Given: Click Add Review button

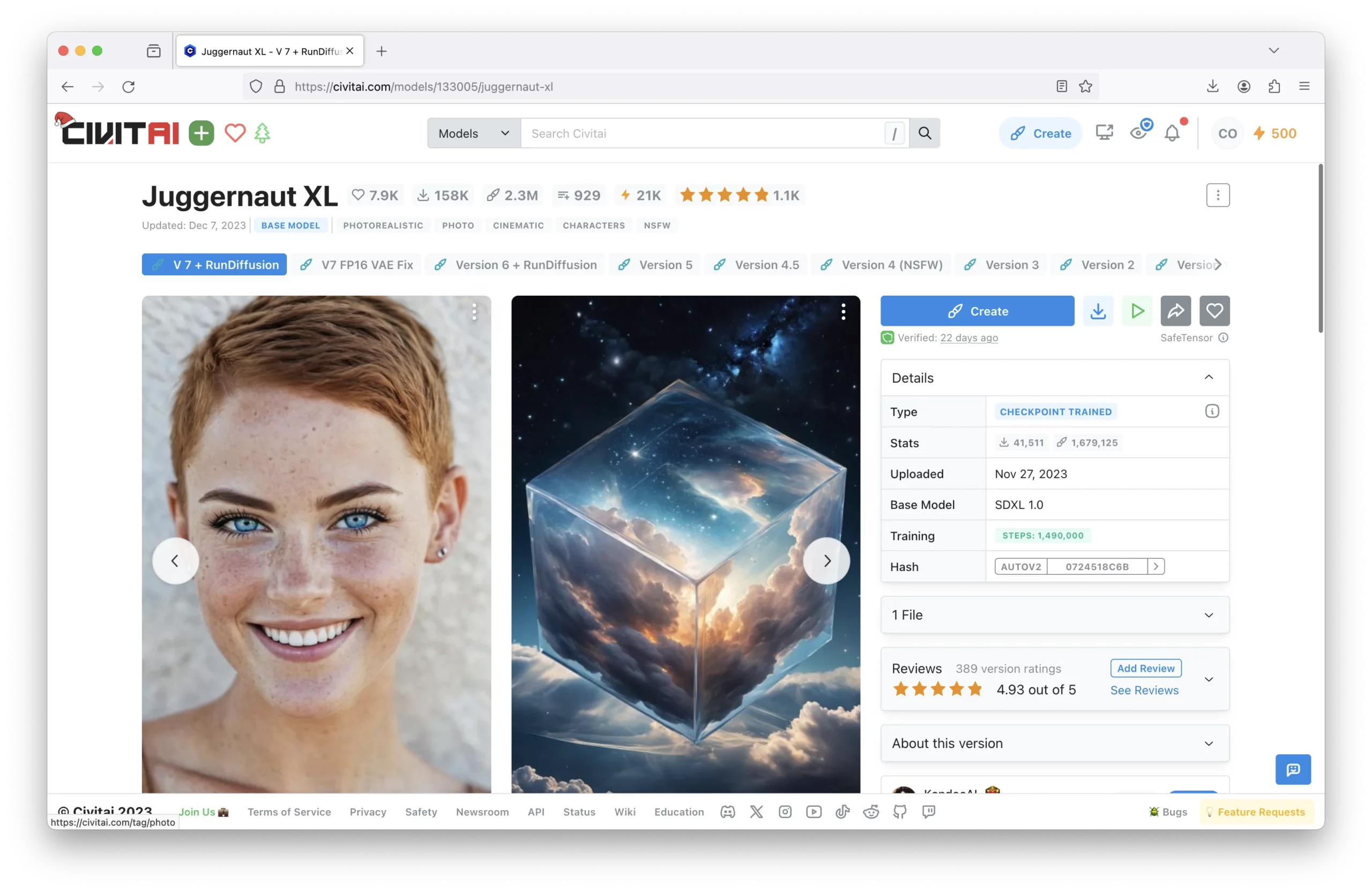Looking at the screenshot, I should [1145, 669].
